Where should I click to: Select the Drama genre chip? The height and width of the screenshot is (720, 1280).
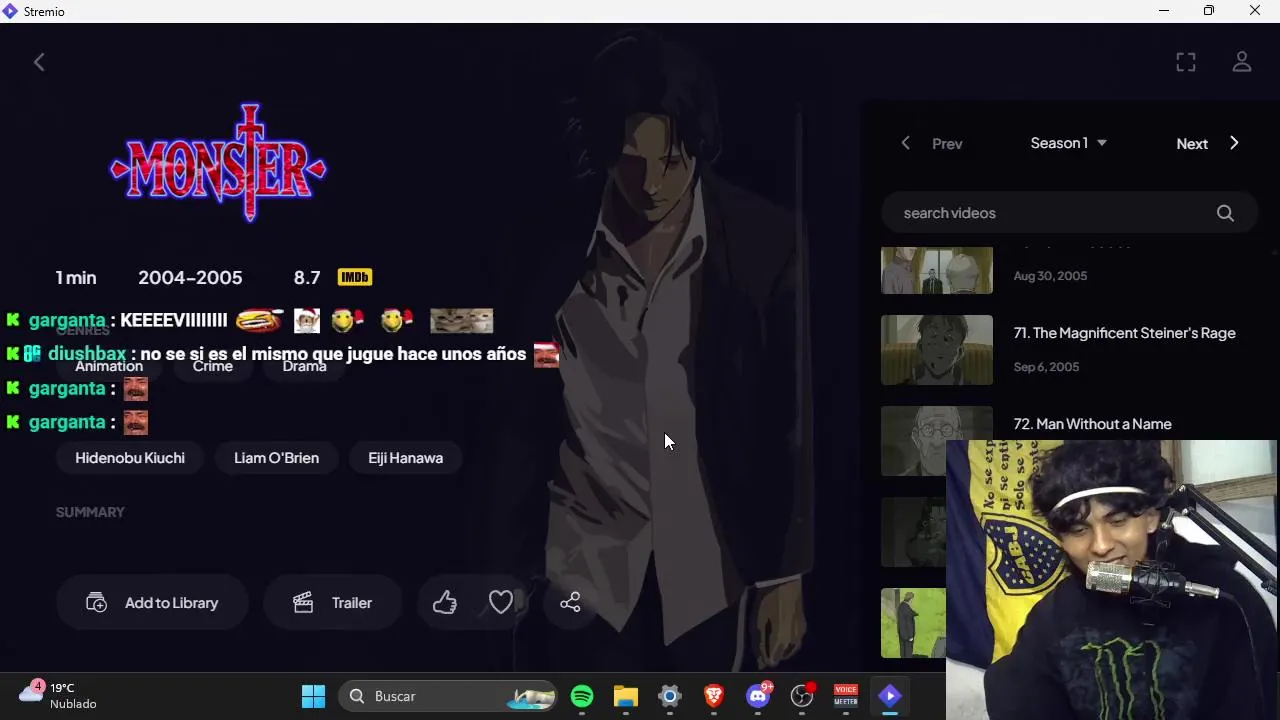coord(305,366)
